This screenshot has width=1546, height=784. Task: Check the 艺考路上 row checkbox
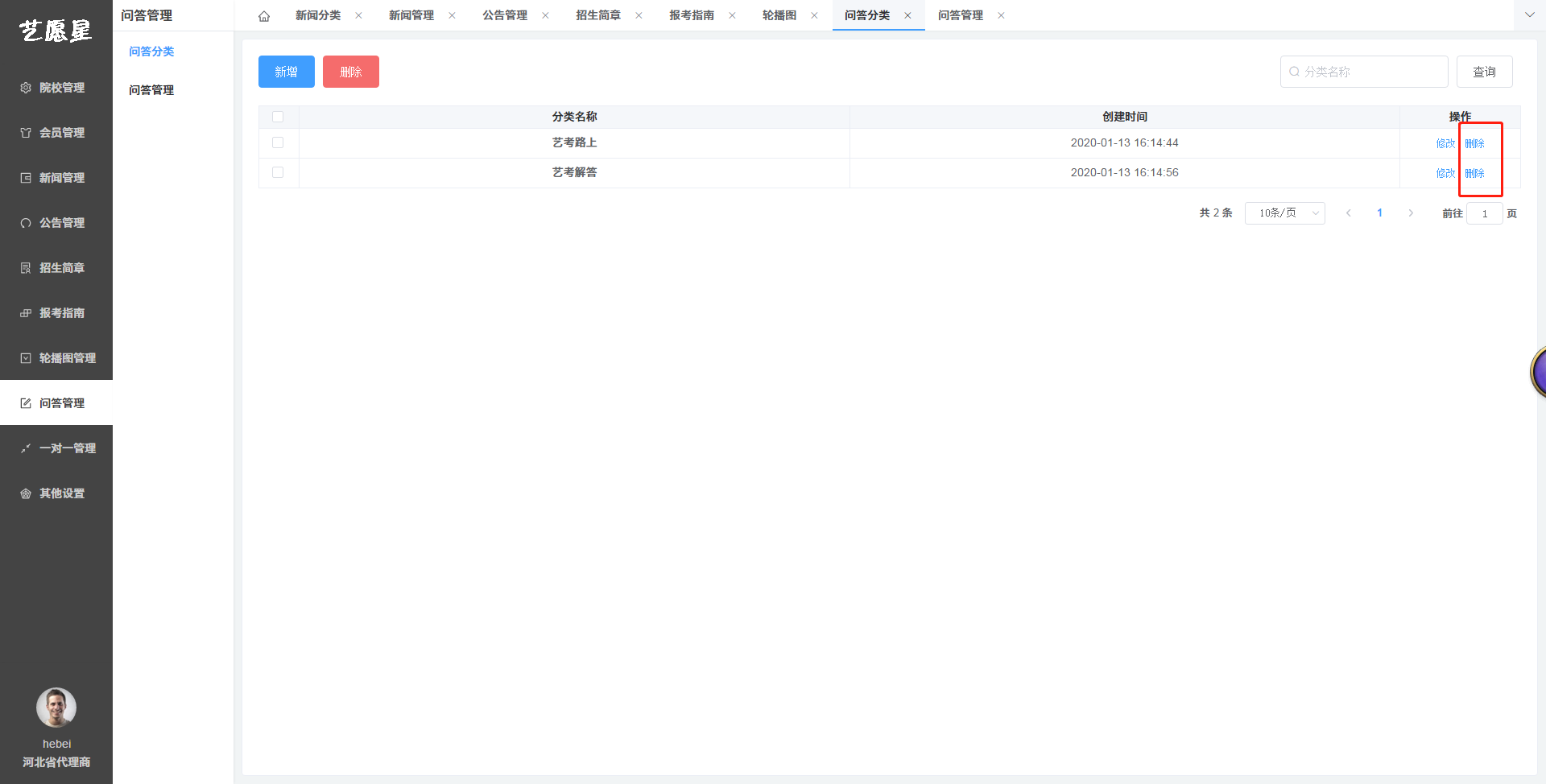(x=278, y=142)
